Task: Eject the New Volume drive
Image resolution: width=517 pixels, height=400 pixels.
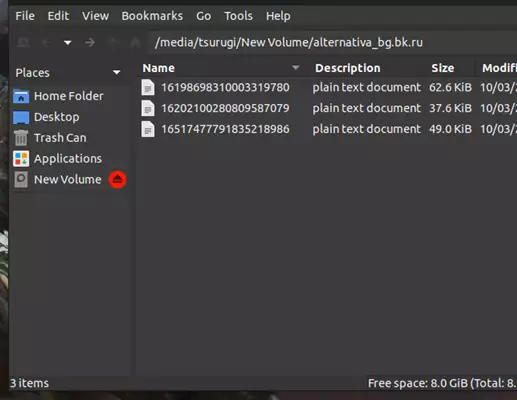Action: click(117, 180)
